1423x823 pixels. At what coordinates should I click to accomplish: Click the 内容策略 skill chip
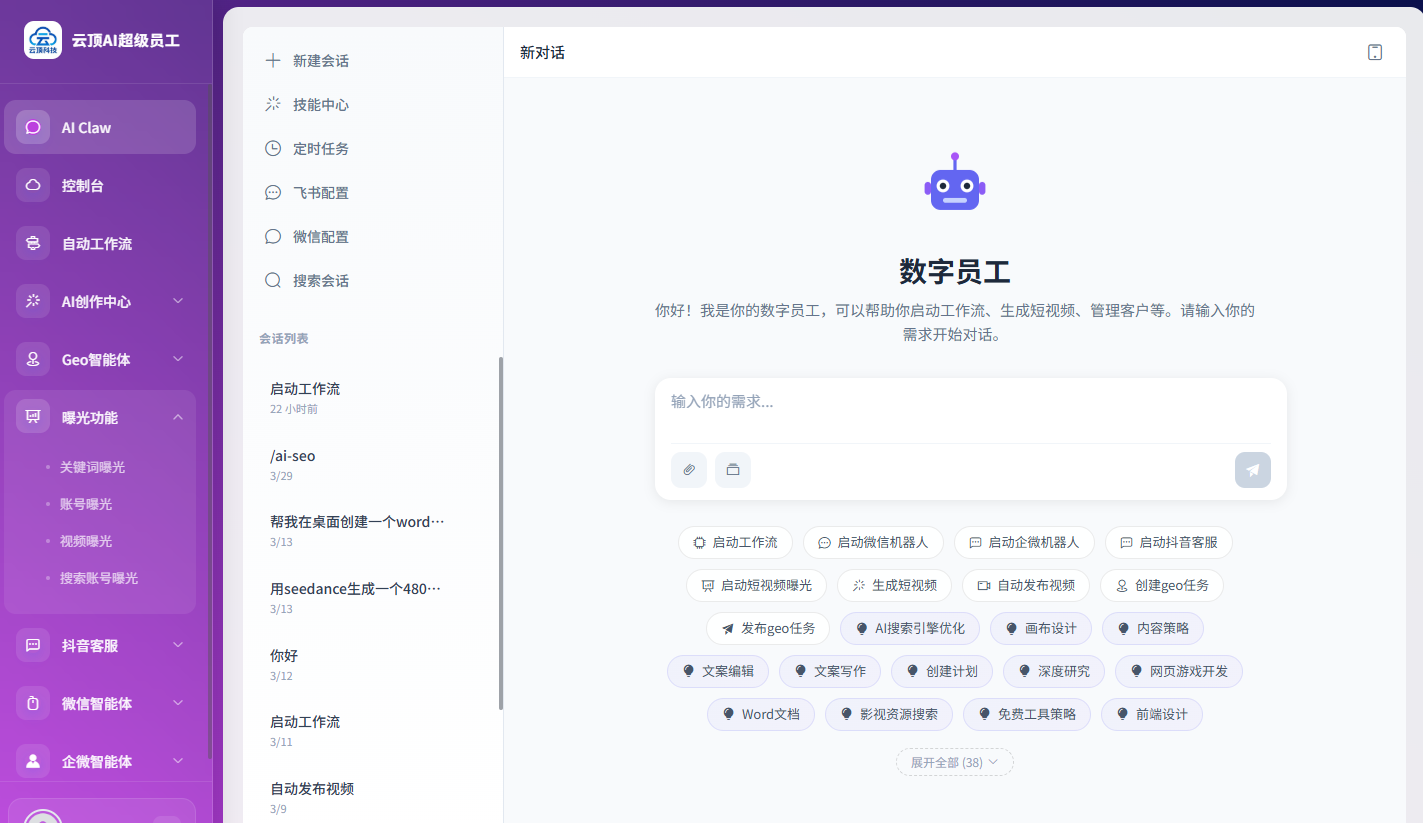(x=1153, y=628)
